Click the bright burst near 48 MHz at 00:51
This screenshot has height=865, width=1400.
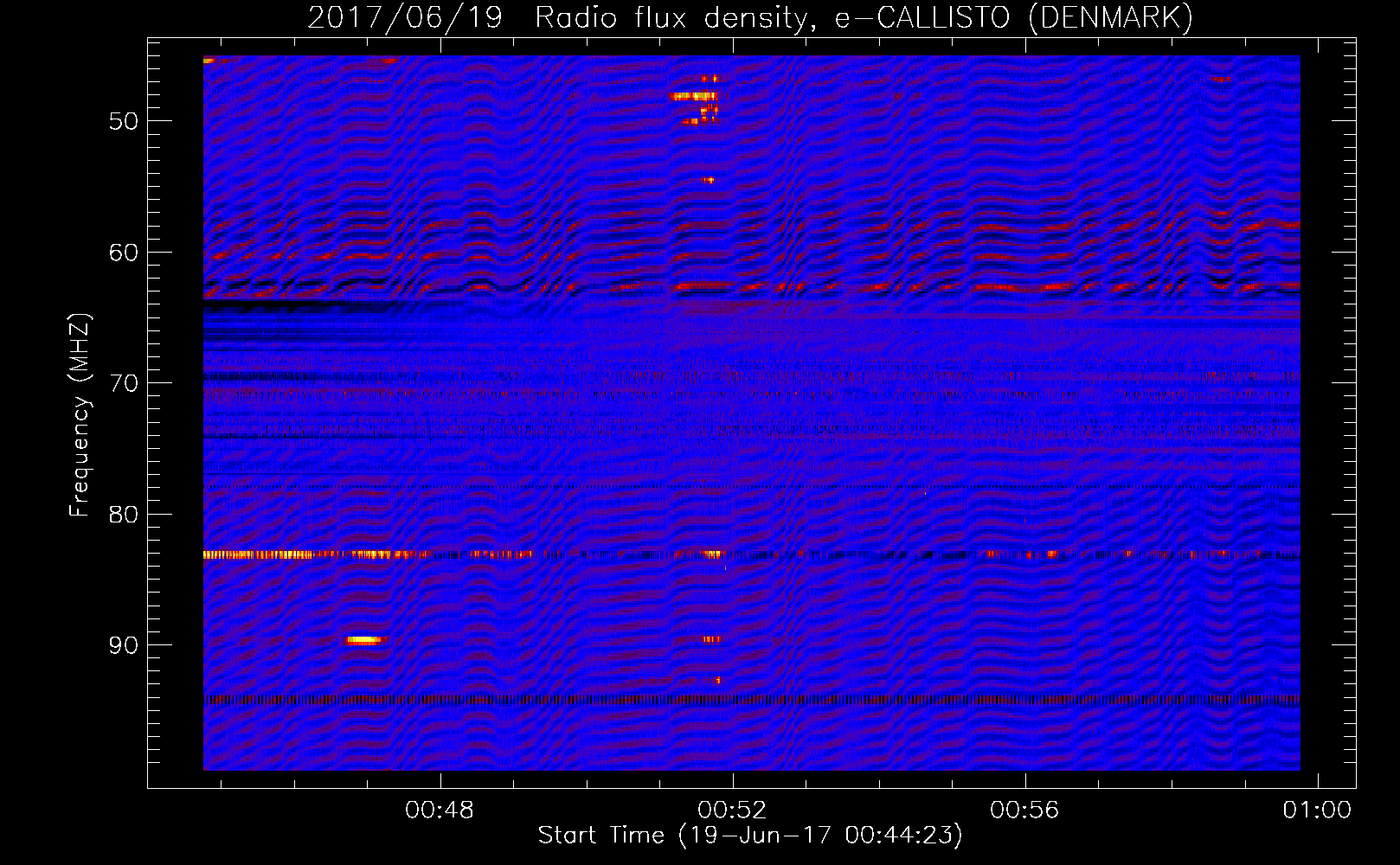[694, 96]
